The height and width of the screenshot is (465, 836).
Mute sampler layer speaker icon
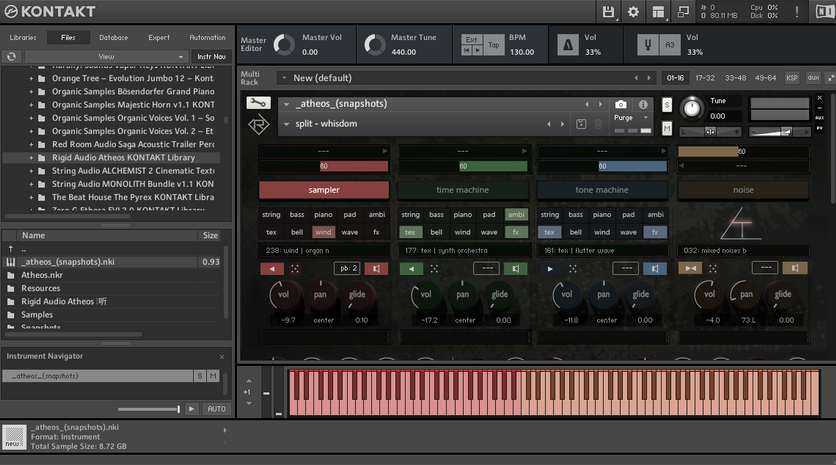(x=376, y=269)
